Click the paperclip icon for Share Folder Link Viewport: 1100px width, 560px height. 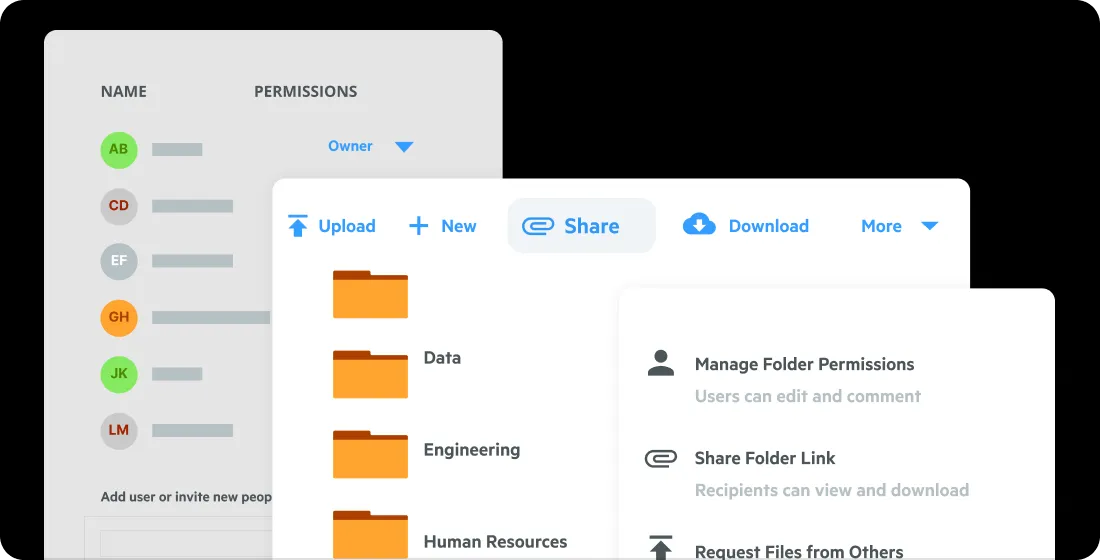coord(660,458)
